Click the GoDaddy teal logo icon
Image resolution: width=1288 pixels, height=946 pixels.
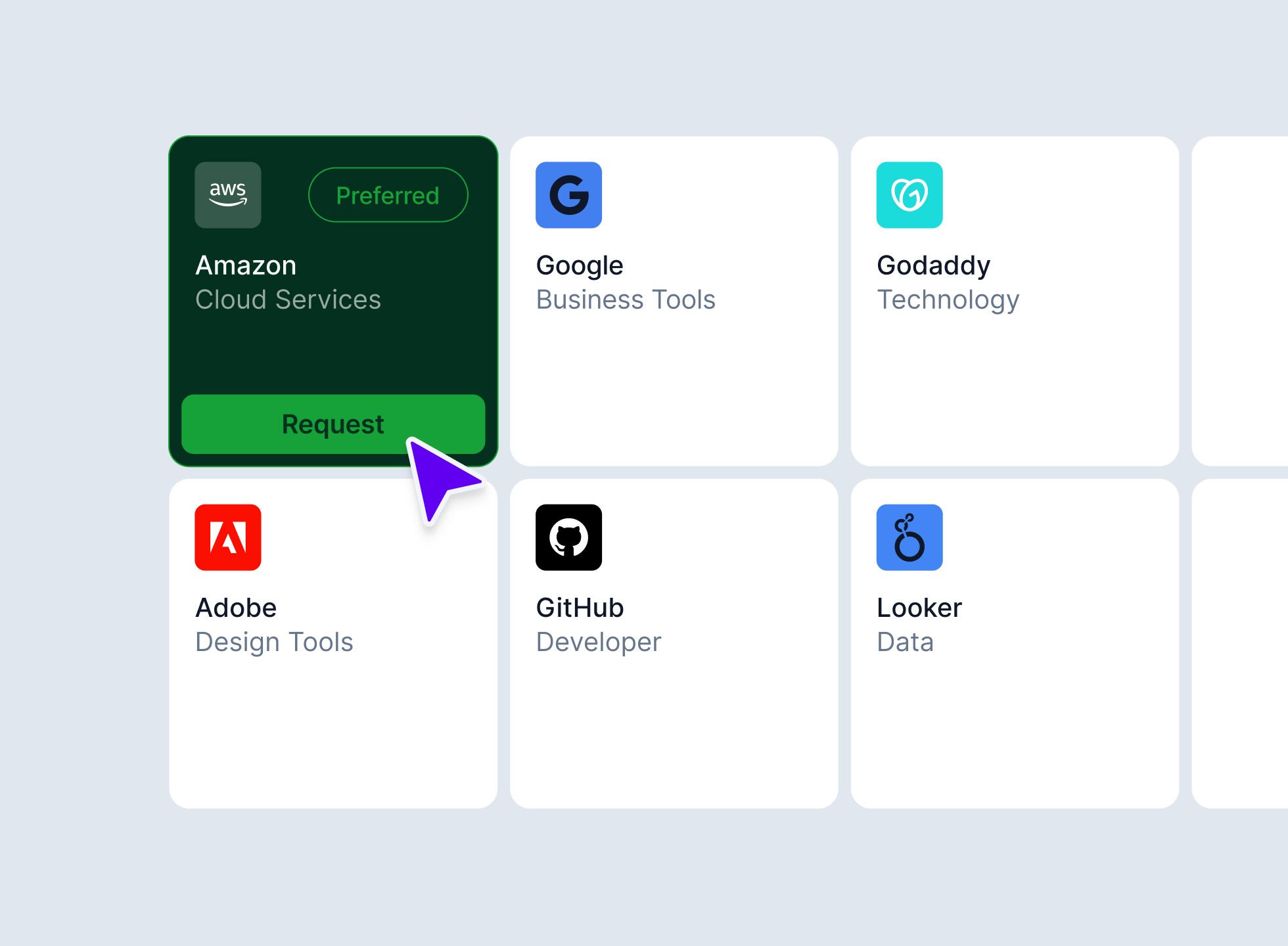(909, 195)
